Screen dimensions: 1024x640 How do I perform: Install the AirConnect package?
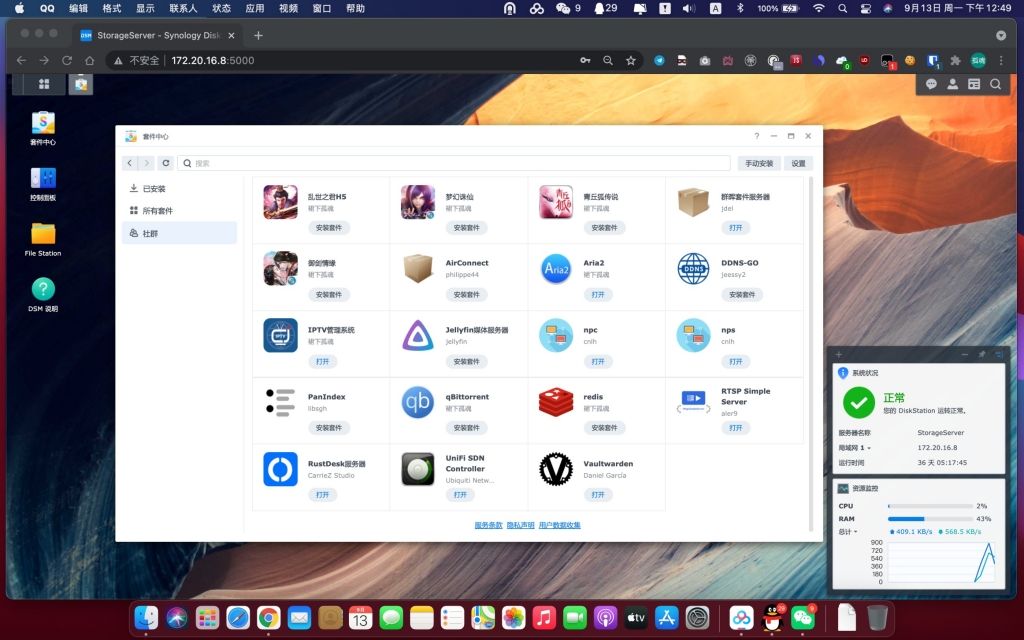coord(466,295)
